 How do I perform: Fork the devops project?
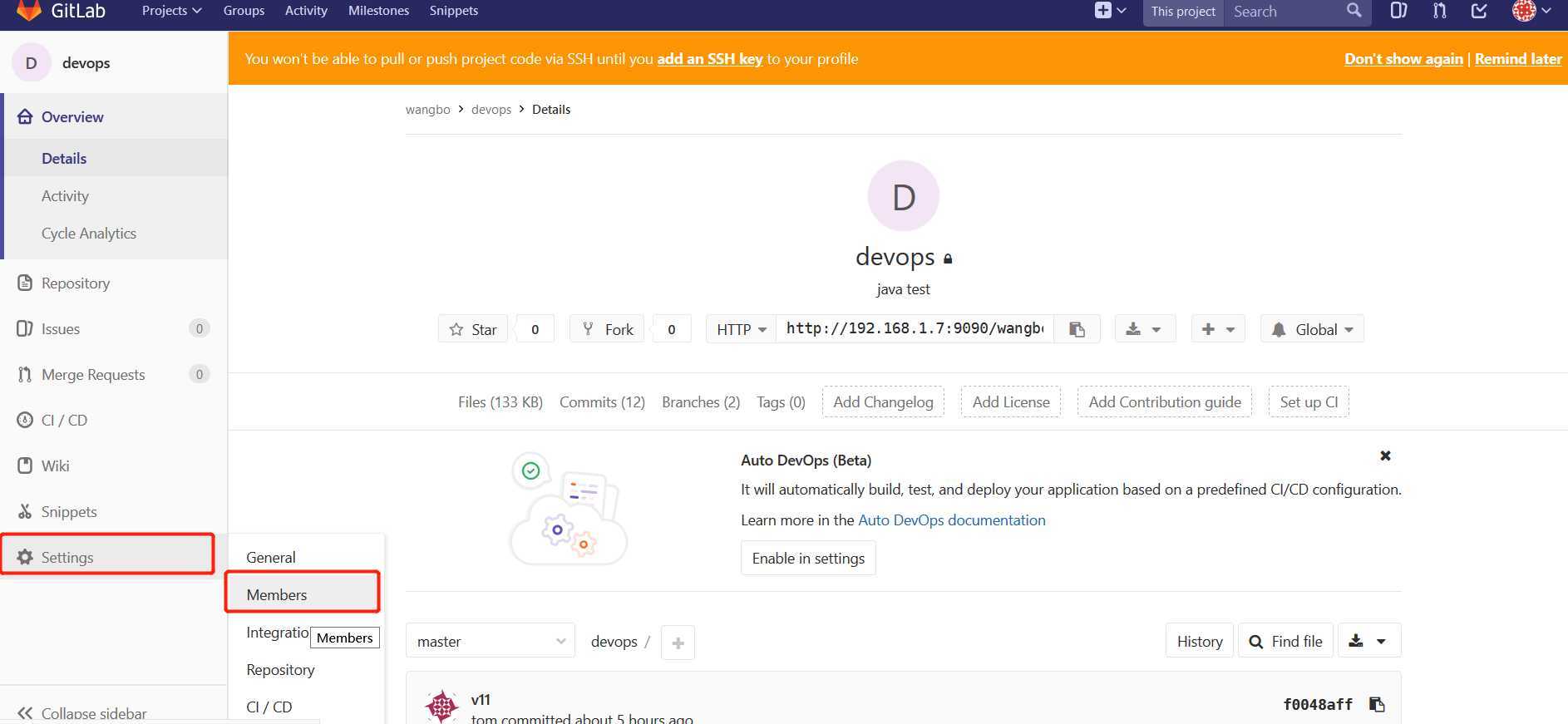[607, 329]
